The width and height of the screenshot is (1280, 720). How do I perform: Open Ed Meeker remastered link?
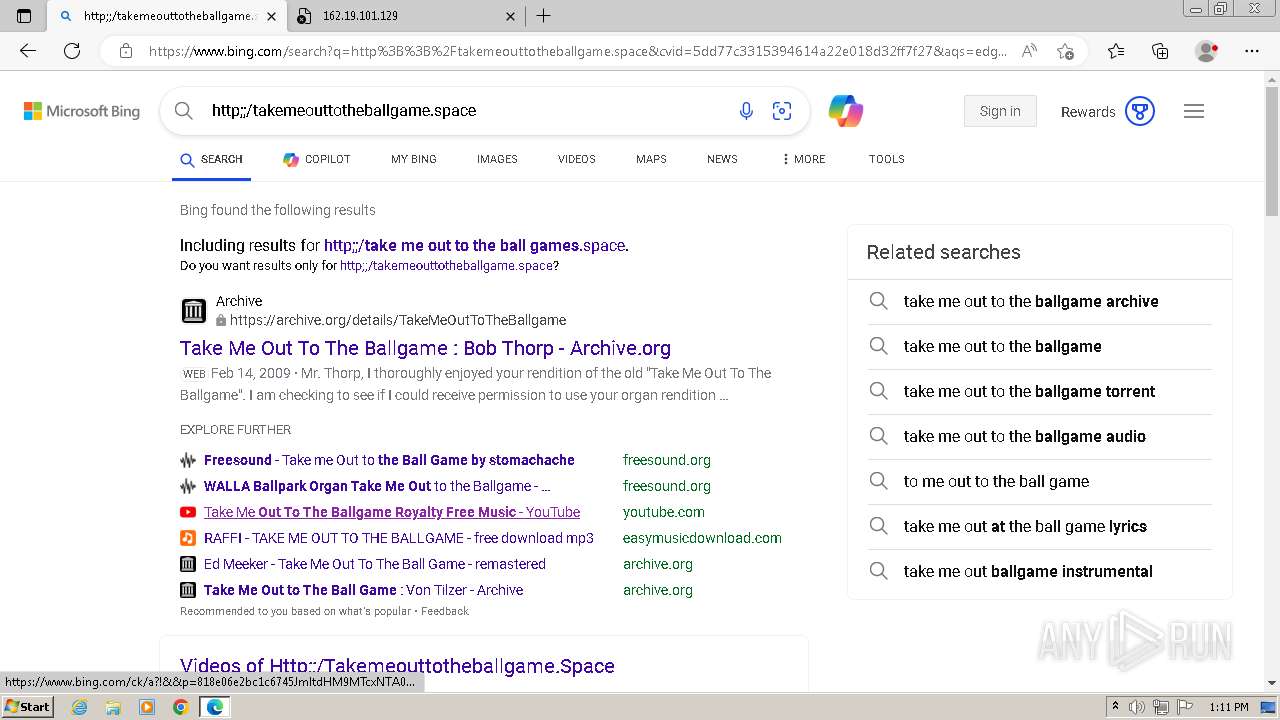click(375, 564)
